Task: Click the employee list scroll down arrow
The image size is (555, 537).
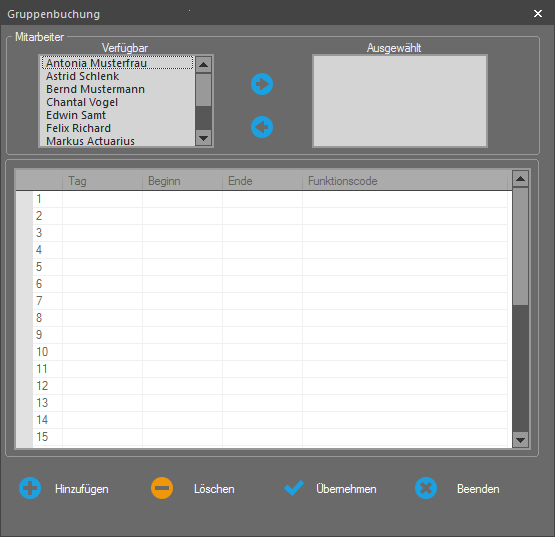Action: click(x=204, y=138)
